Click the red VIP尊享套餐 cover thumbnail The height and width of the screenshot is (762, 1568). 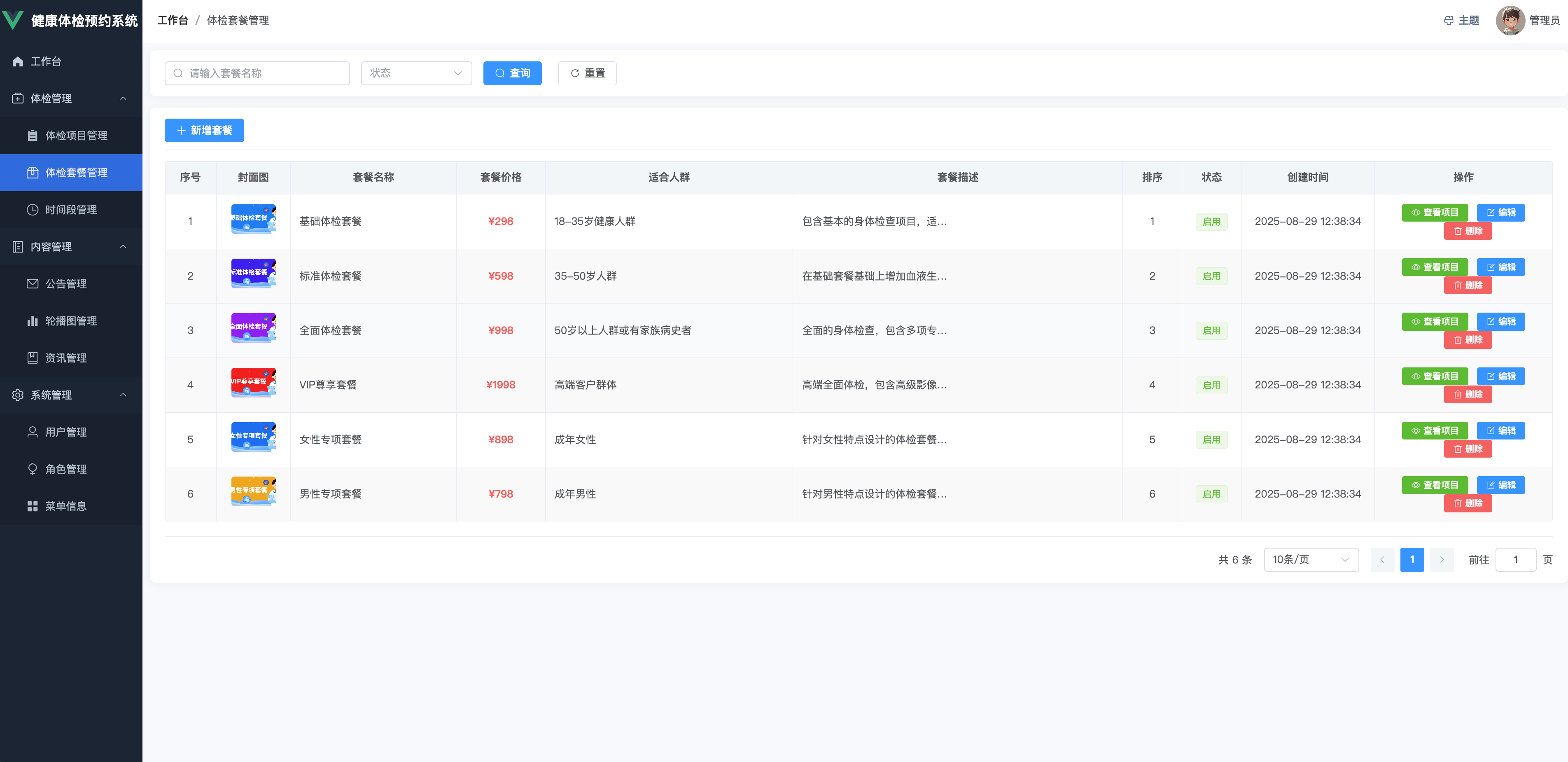pos(253,383)
